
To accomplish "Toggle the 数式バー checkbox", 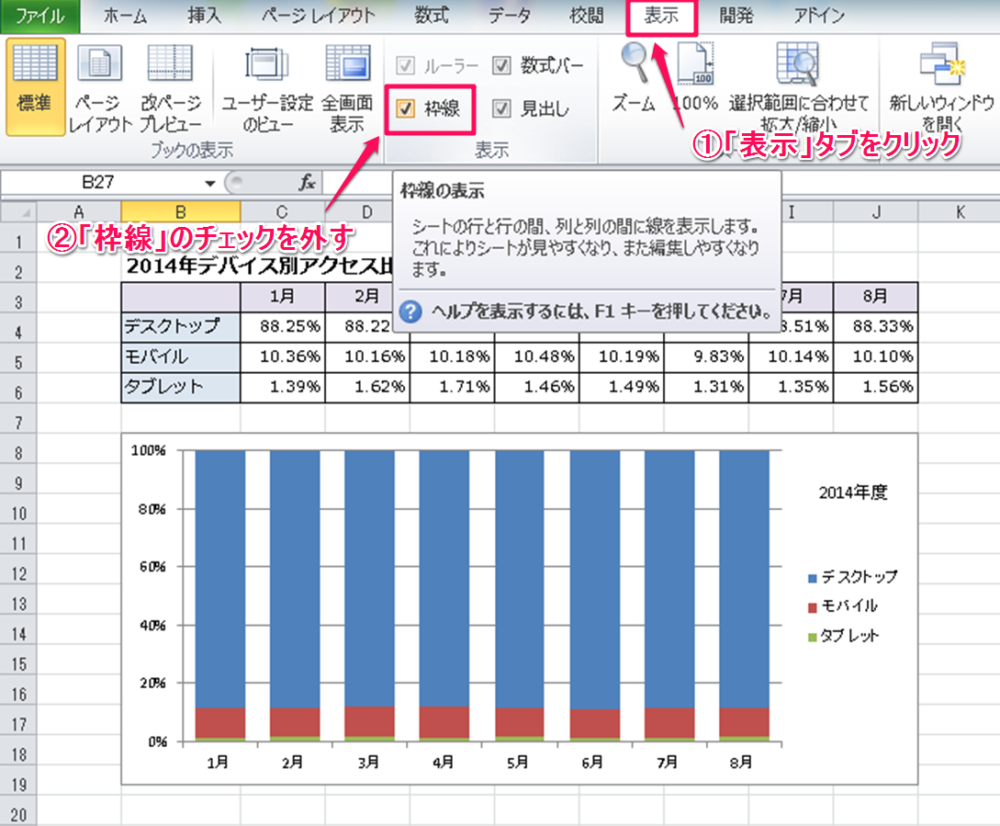I will pos(502,66).
